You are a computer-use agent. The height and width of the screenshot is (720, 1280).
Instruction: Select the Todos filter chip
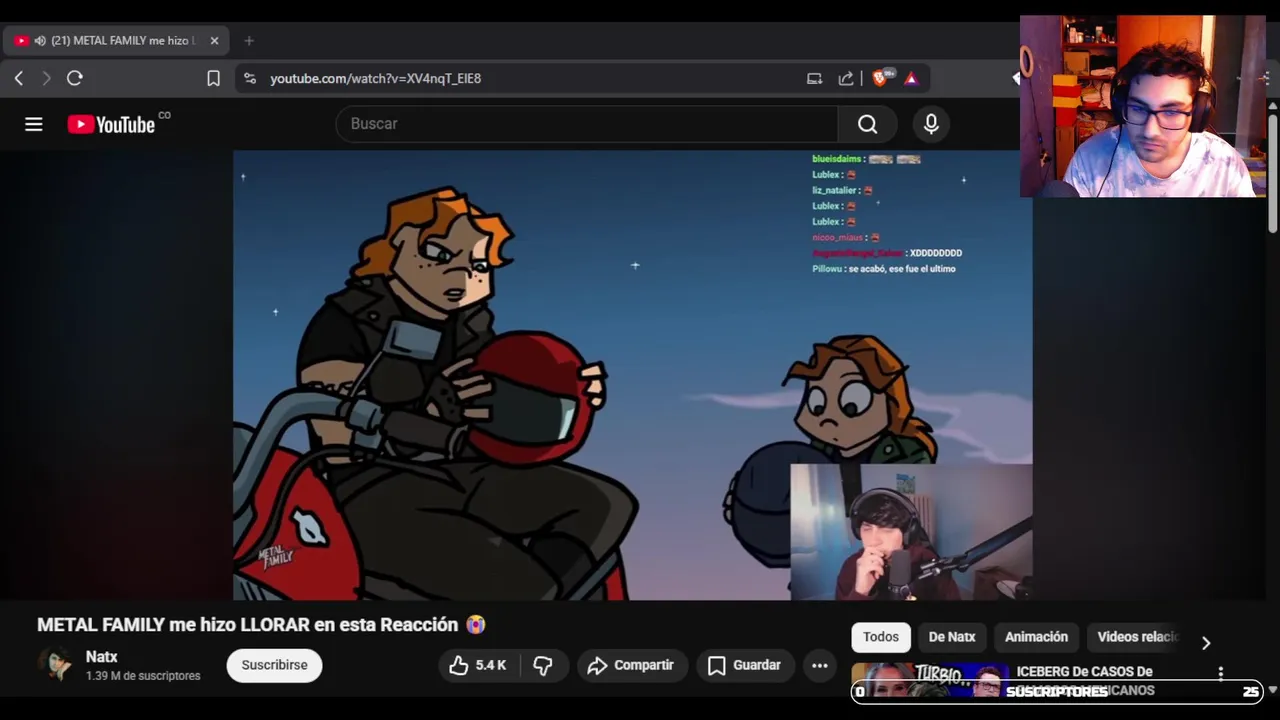pyautogui.click(x=881, y=637)
